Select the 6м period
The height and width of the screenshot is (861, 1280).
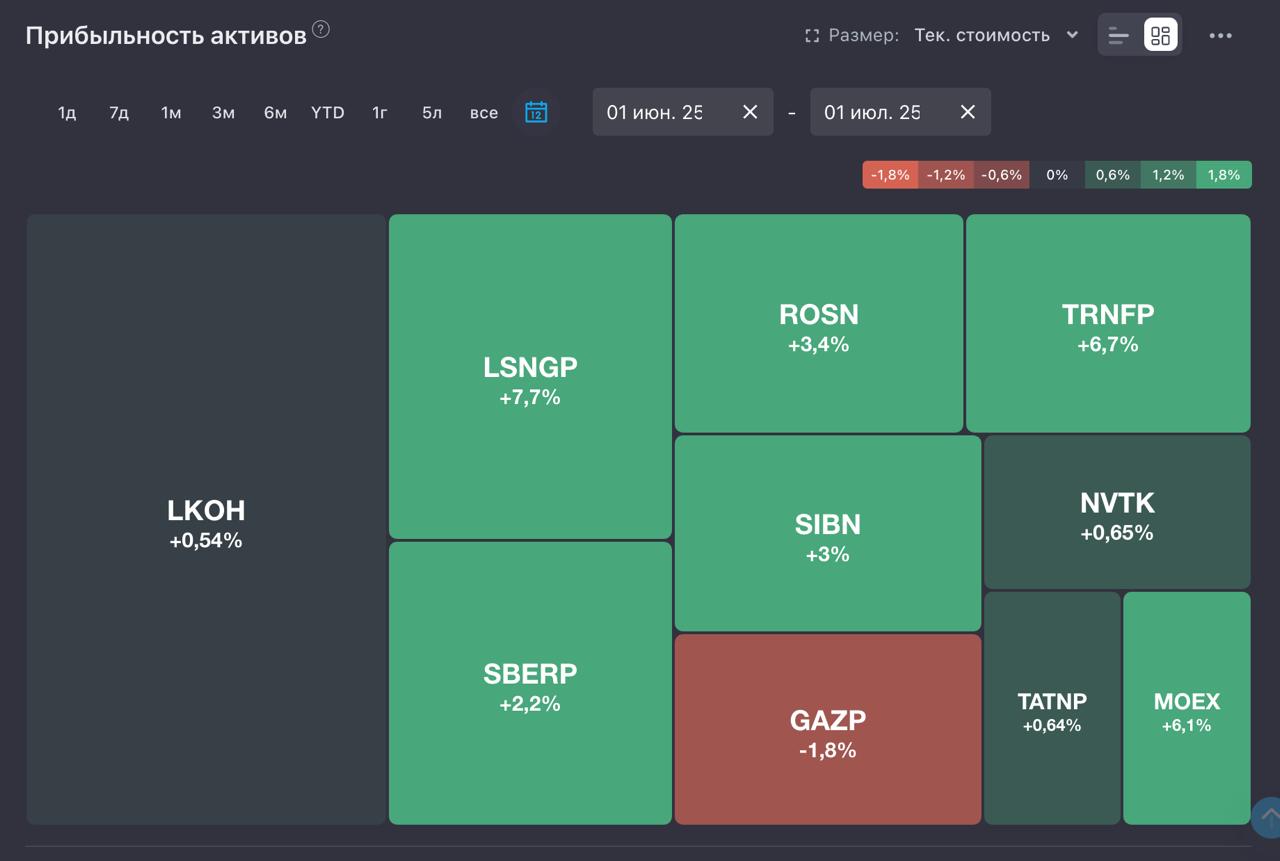point(275,112)
